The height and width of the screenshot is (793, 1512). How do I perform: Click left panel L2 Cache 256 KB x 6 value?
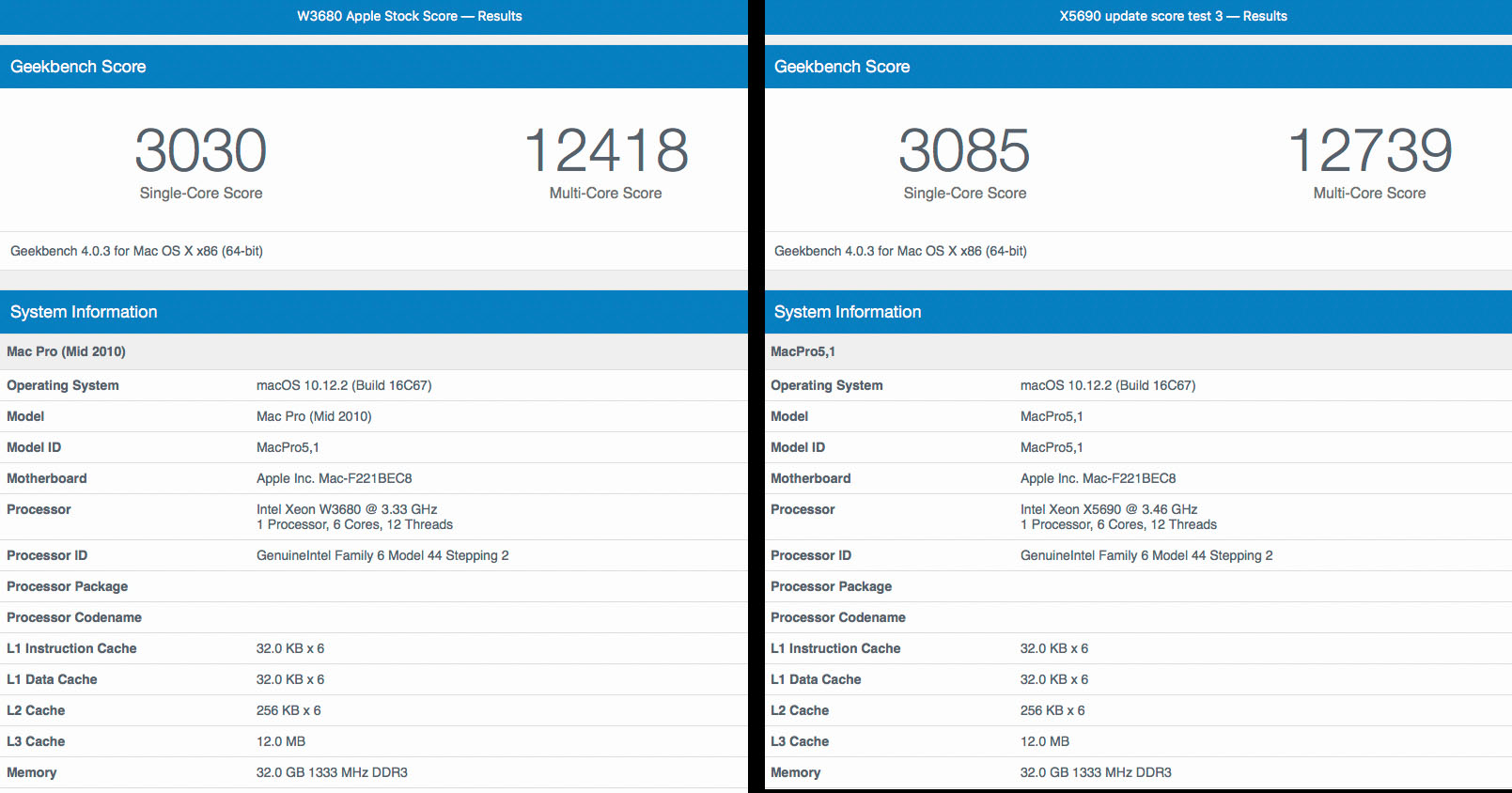288,710
